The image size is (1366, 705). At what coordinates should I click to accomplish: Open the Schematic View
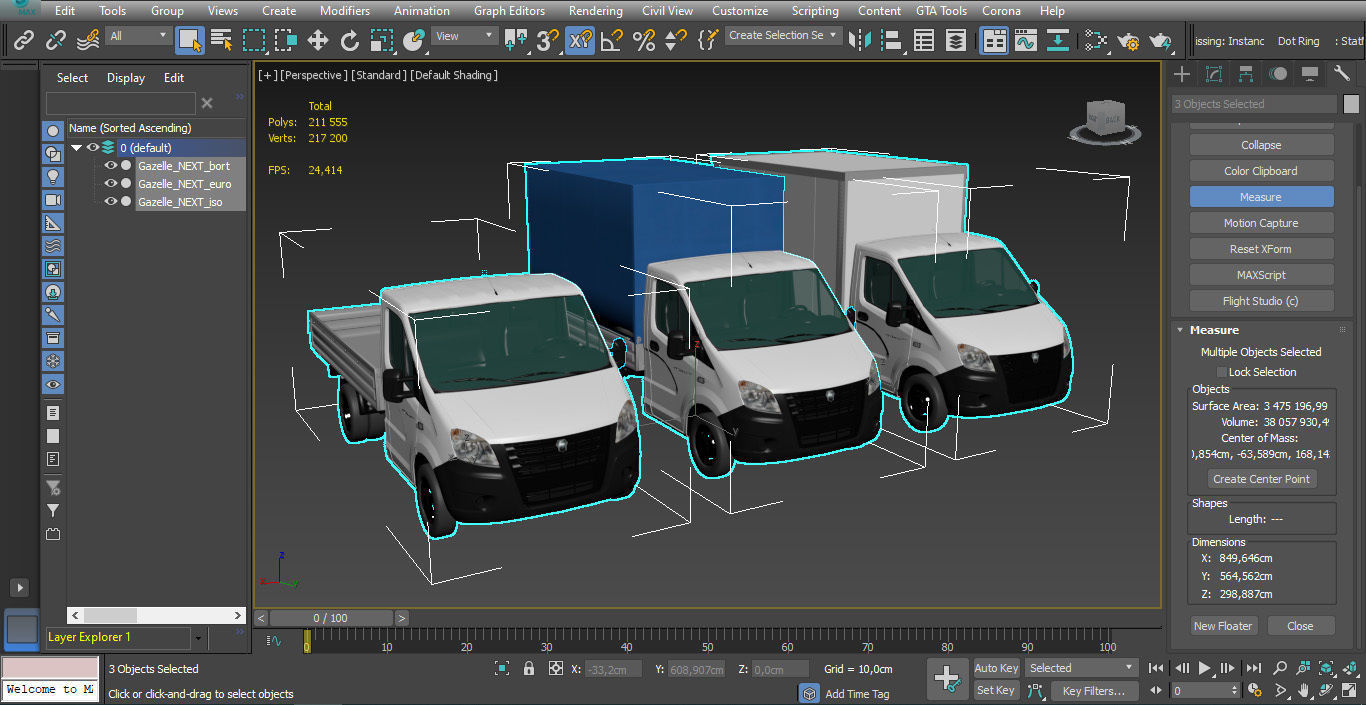pos(1057,40)
